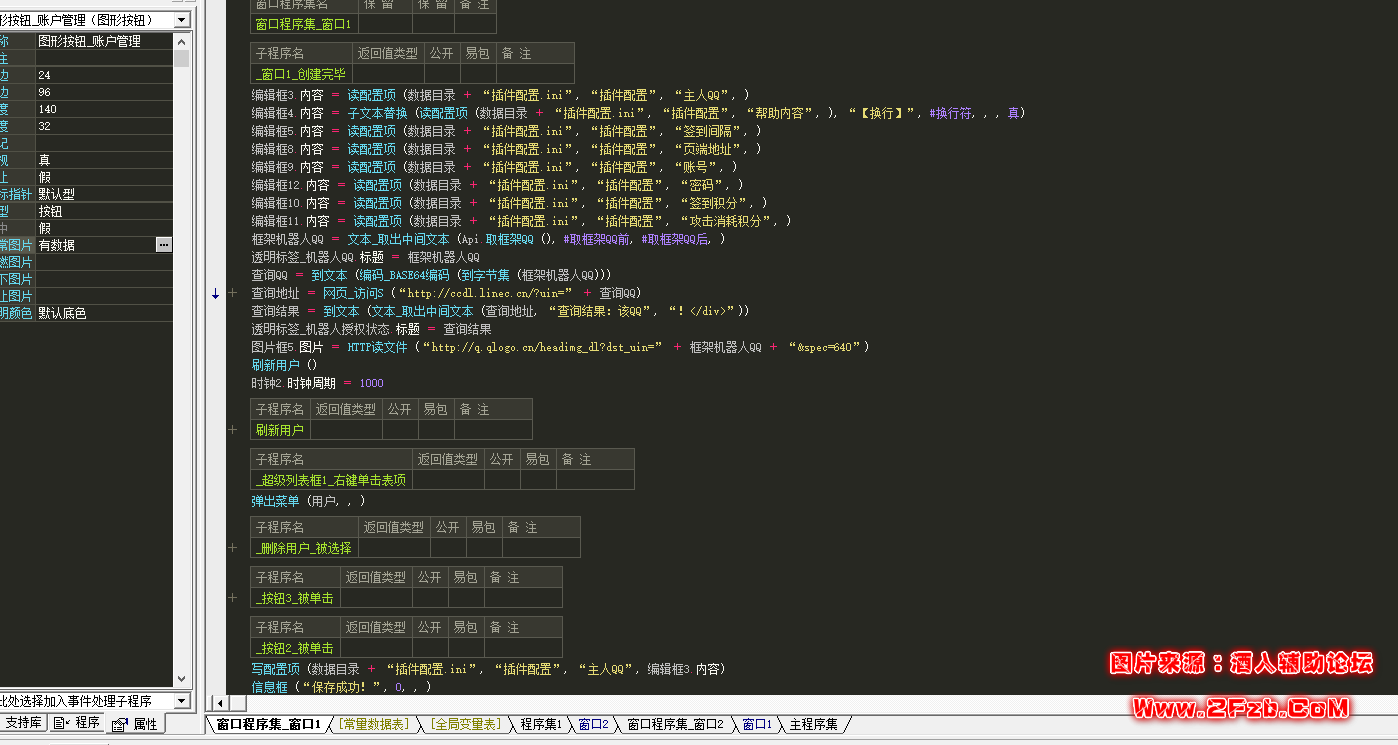Expand the _按钮3_被单击 subroutine
This screenshot has height=745, width=1398.
(x=233, y=598)
